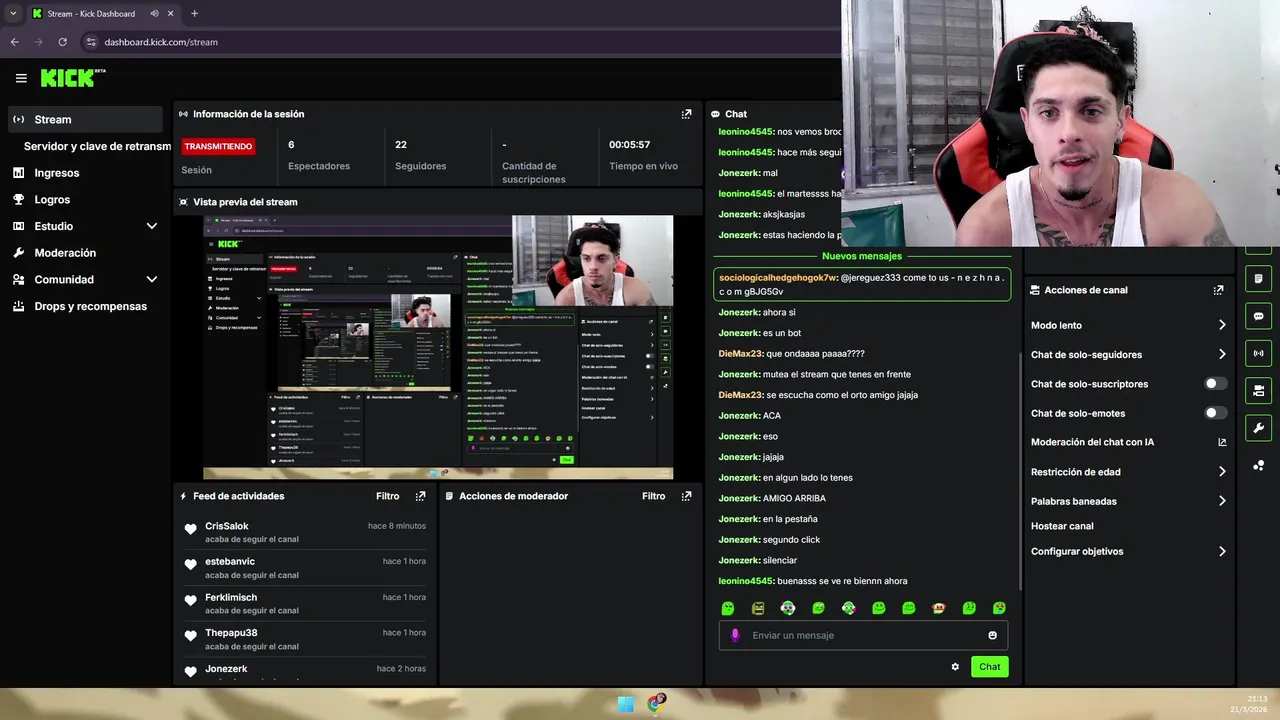
Task: Expand Configurar objetivos chevron
Action: pyautogui.click(x=1222, y=551)
